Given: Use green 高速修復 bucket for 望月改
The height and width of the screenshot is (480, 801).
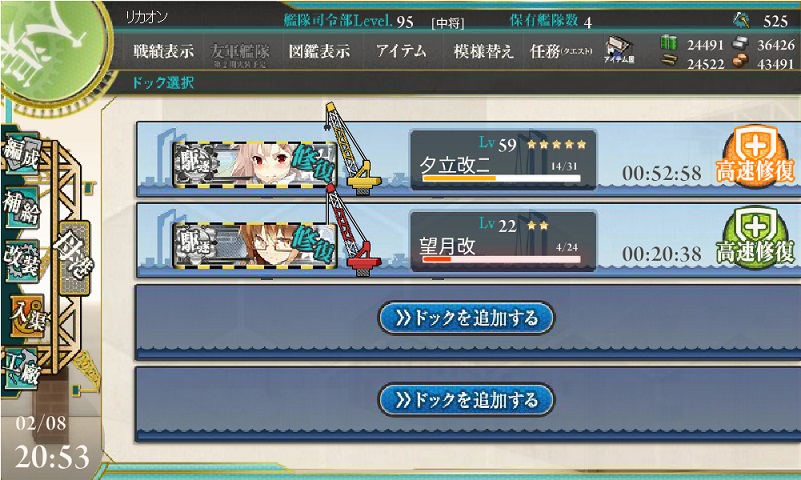Looking at the screenshot, I should (x=756, y=236).
